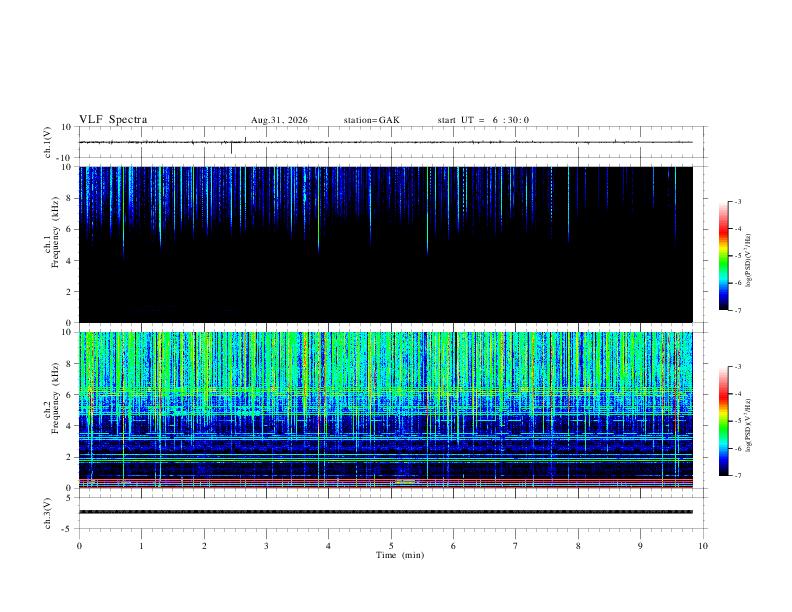Click the 4 kHz tick label of the ch.2 plot
The width and height of the screenshot is (792, 612).
point(68,426)
